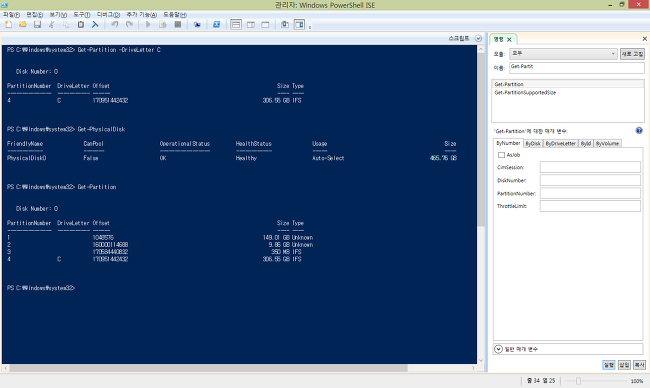This screenshot has height=388, width=650.
Task: Click the CimSession input field
Action: (x=590, y=167)
